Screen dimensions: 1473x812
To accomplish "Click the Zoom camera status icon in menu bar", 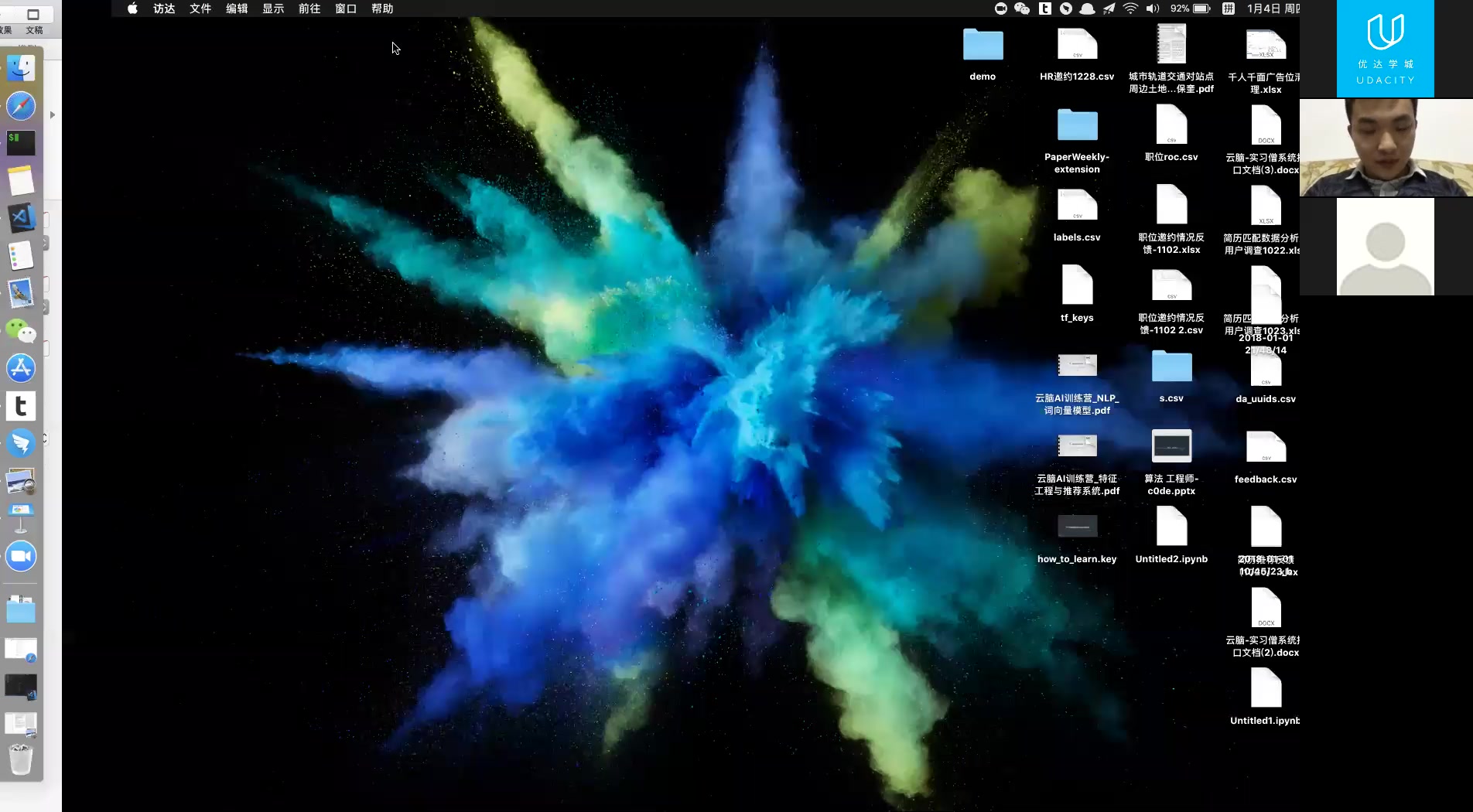I will 1000,9.
